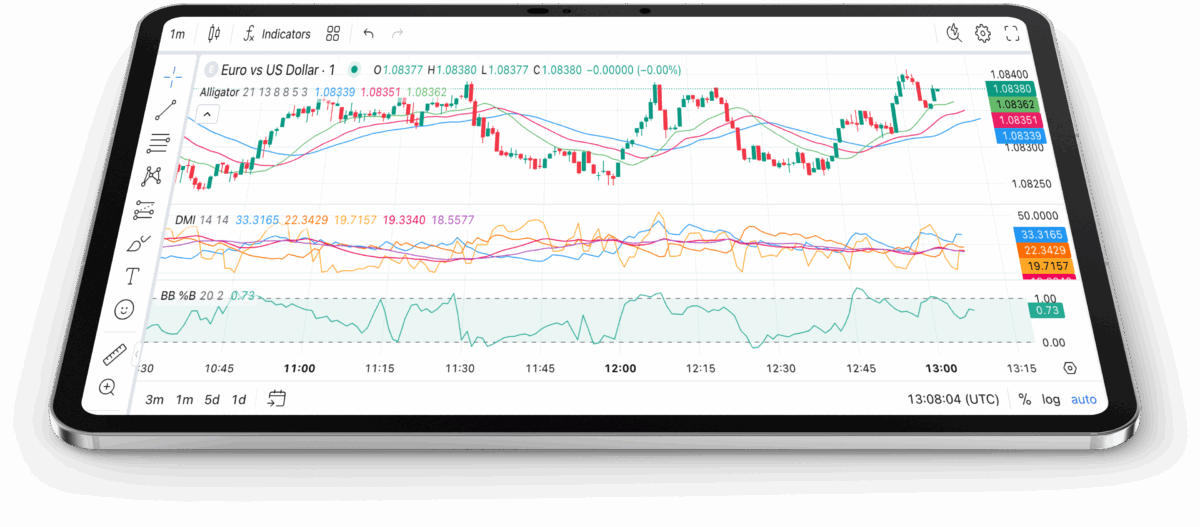Open the quick search lightning icon
Screen dimensions: 1200x527
(x=954, y=33)
